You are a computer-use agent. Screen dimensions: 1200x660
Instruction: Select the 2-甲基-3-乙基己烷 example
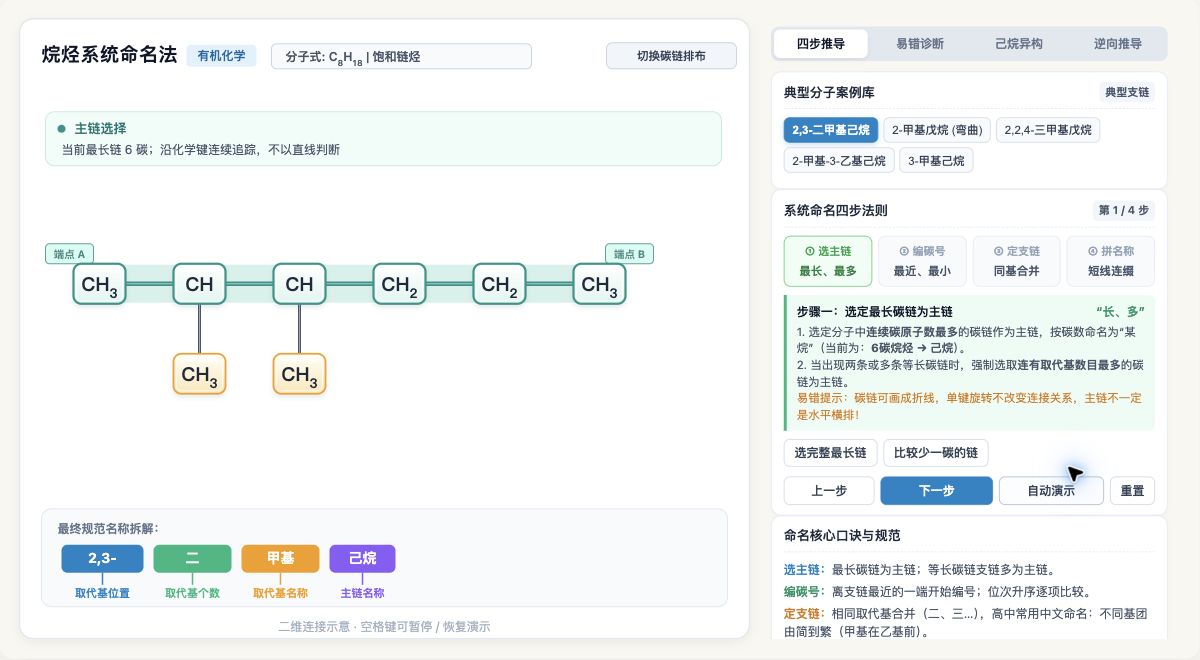838,160
